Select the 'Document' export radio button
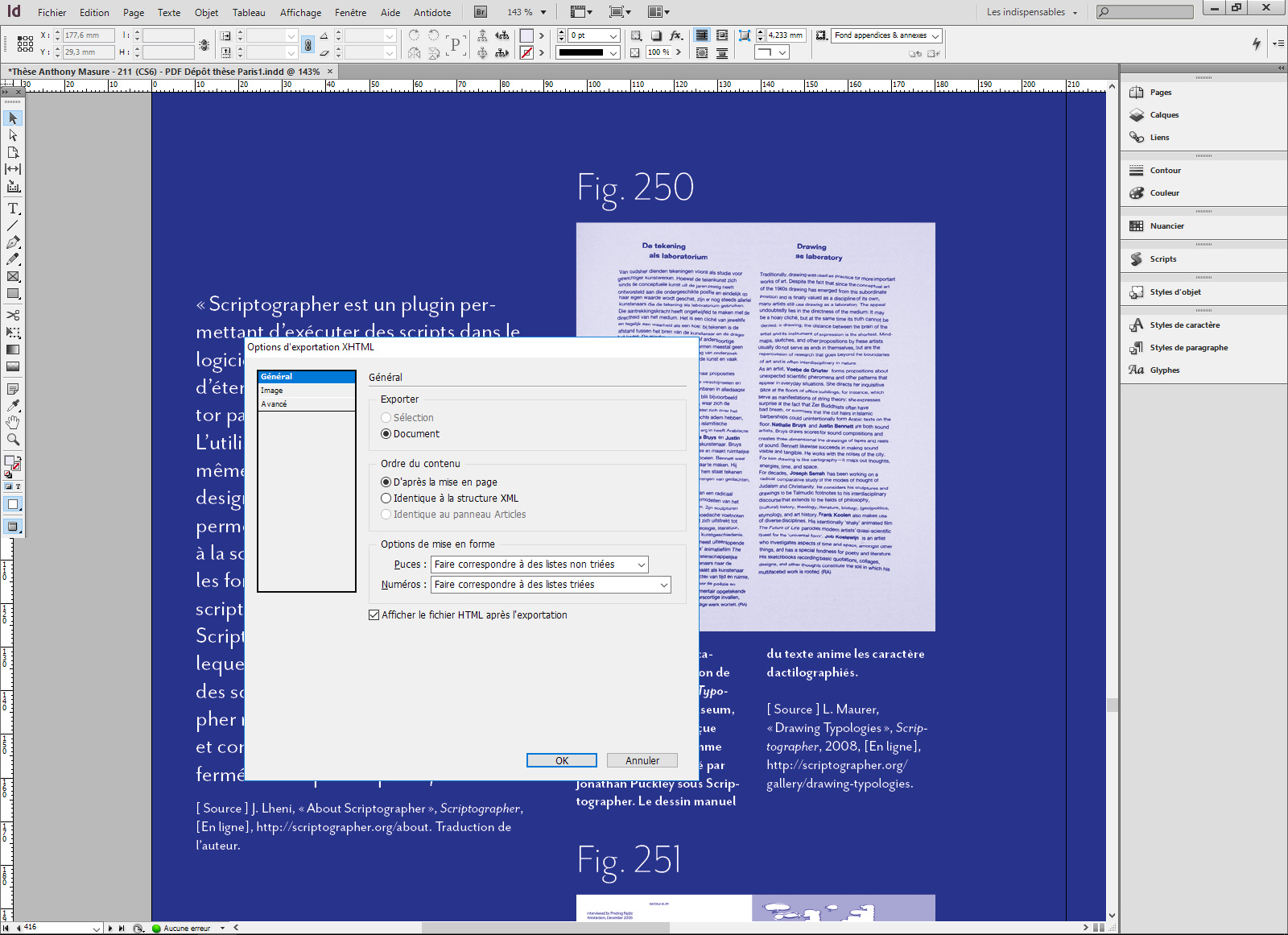This screenshot has height=935, width=1288. pyautogui.click(x=386, y=434)
